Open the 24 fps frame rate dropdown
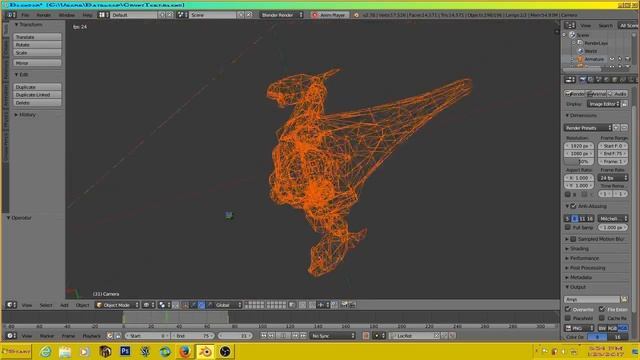The height and width of the screenshot is (360, 640). (613, 178)
